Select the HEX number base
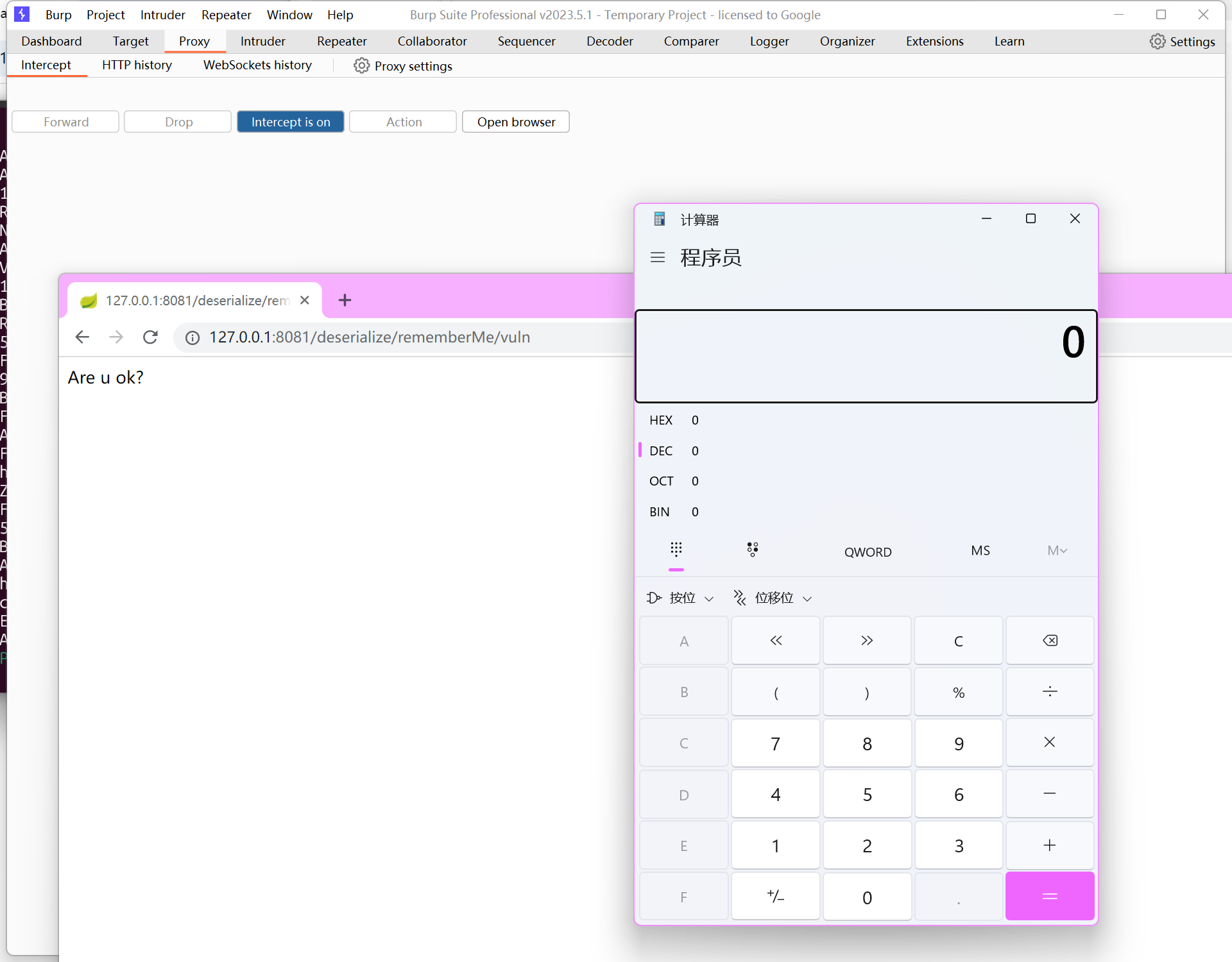The image size is (1232, 962). tap(661, 420)
